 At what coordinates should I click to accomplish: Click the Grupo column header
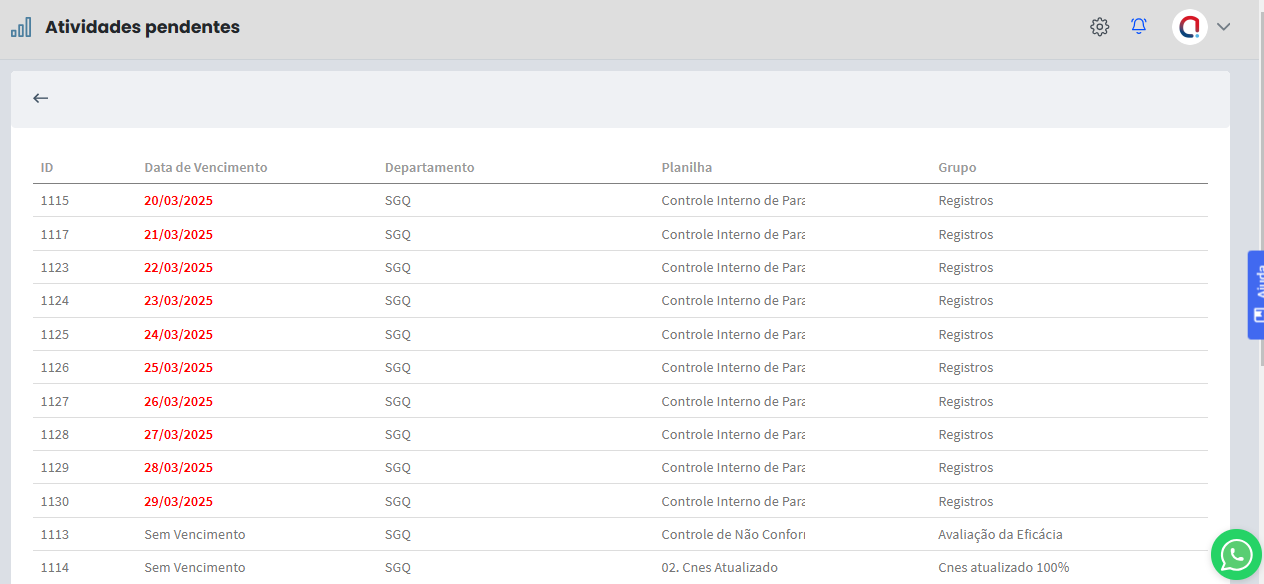957,167
